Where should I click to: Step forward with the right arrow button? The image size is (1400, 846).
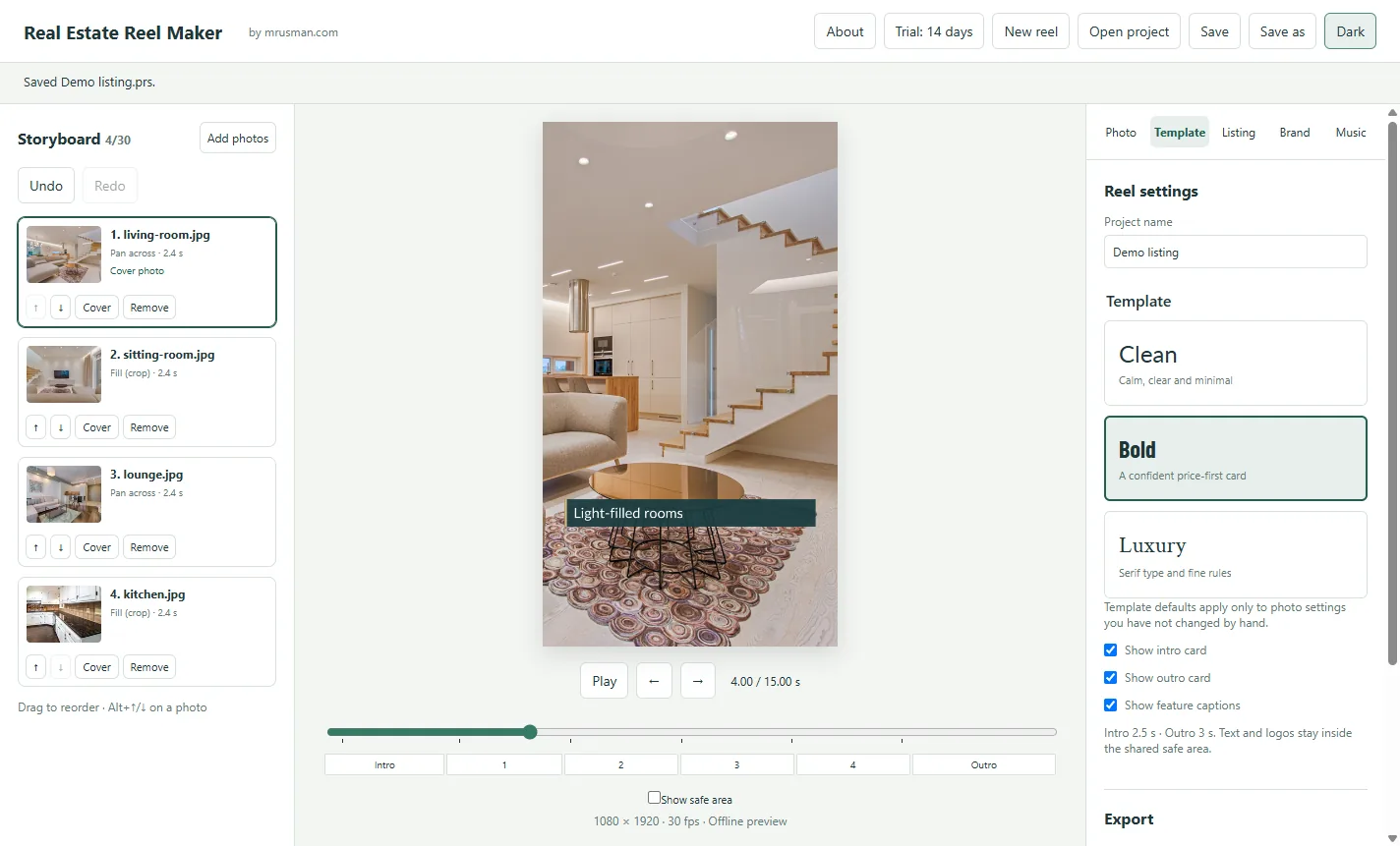point(698,681)
